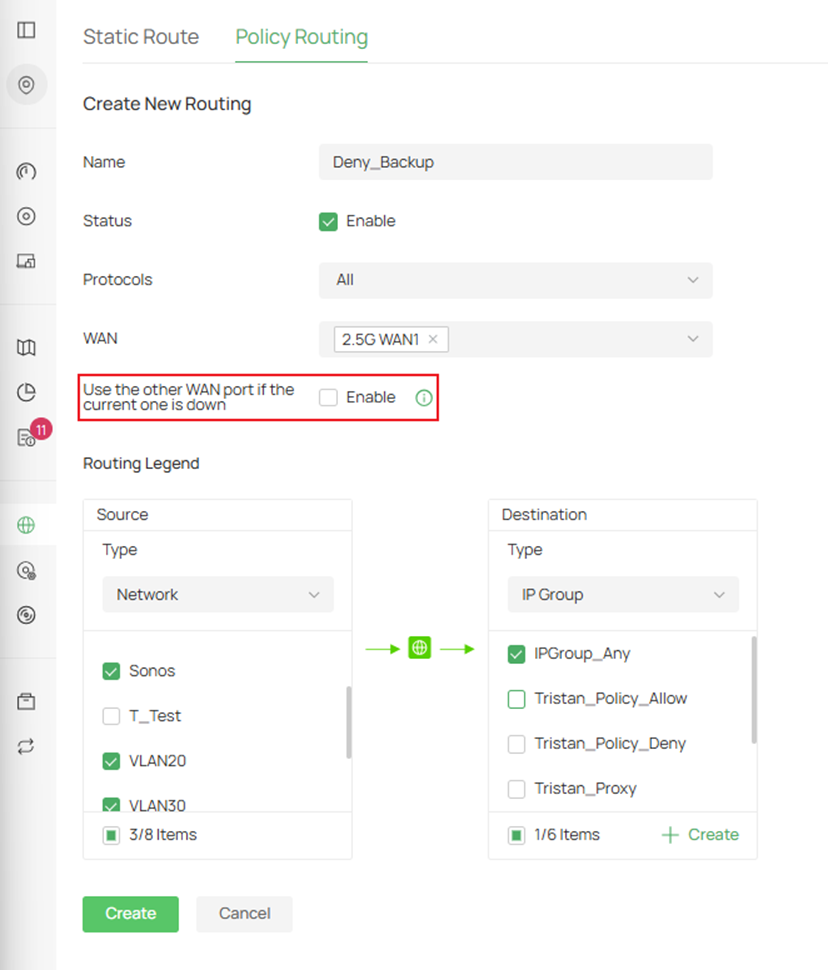This screenshot has height=970, width=828.
Task: Click the Protocols field label
Action: pyautogui.click(x=118, y=280)
